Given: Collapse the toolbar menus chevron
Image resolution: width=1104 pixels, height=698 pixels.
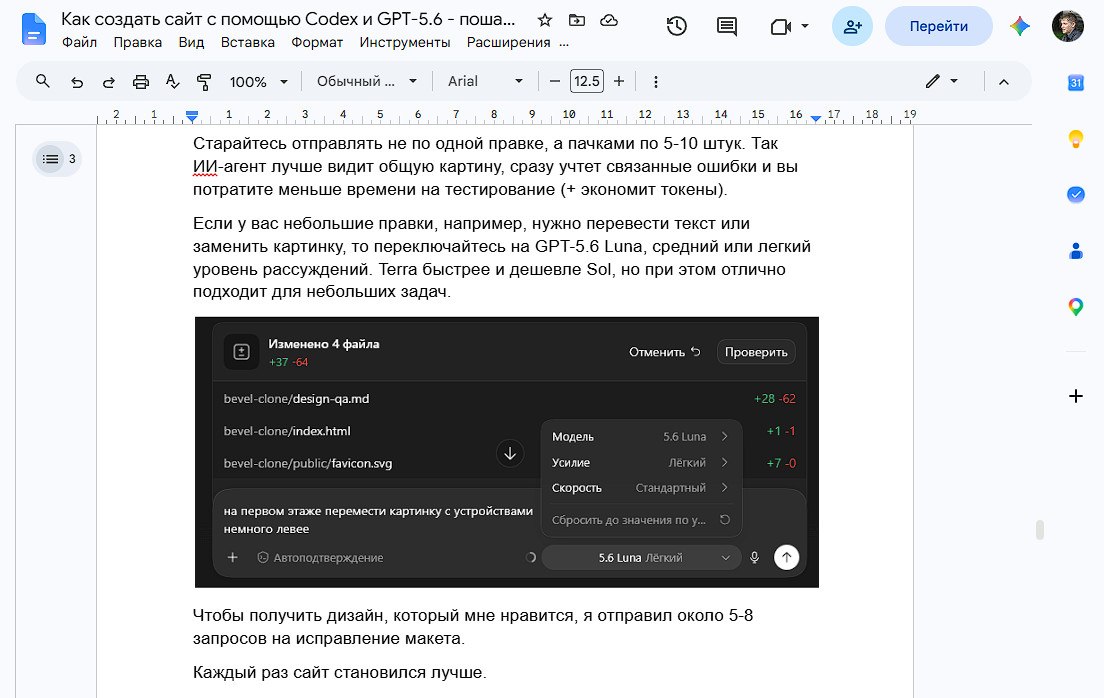Looking at the screenshot, I should [x=1004, y=82].
